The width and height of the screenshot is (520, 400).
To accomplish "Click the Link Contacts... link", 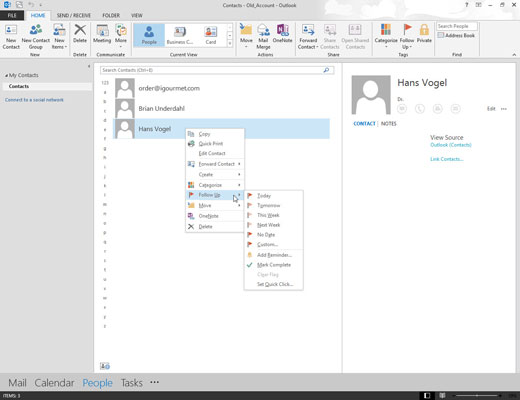I will [447, 159].
